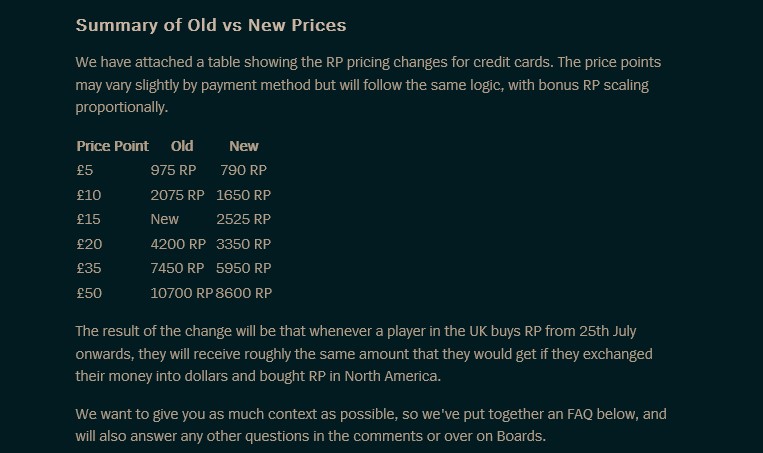Click the 'Old' column header

[182, 146]
